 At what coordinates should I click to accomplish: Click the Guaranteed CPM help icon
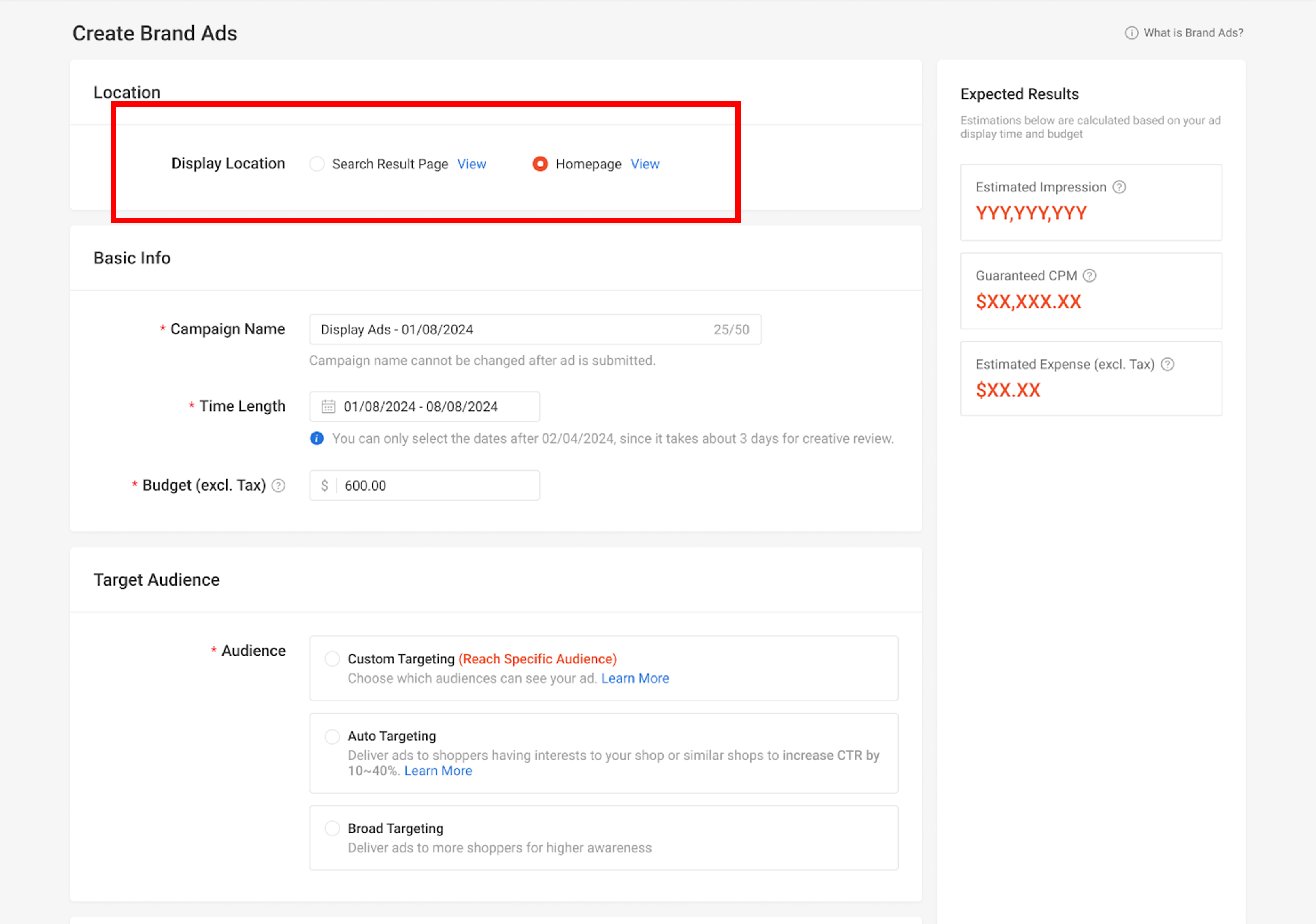click(x=1090, y=276)
